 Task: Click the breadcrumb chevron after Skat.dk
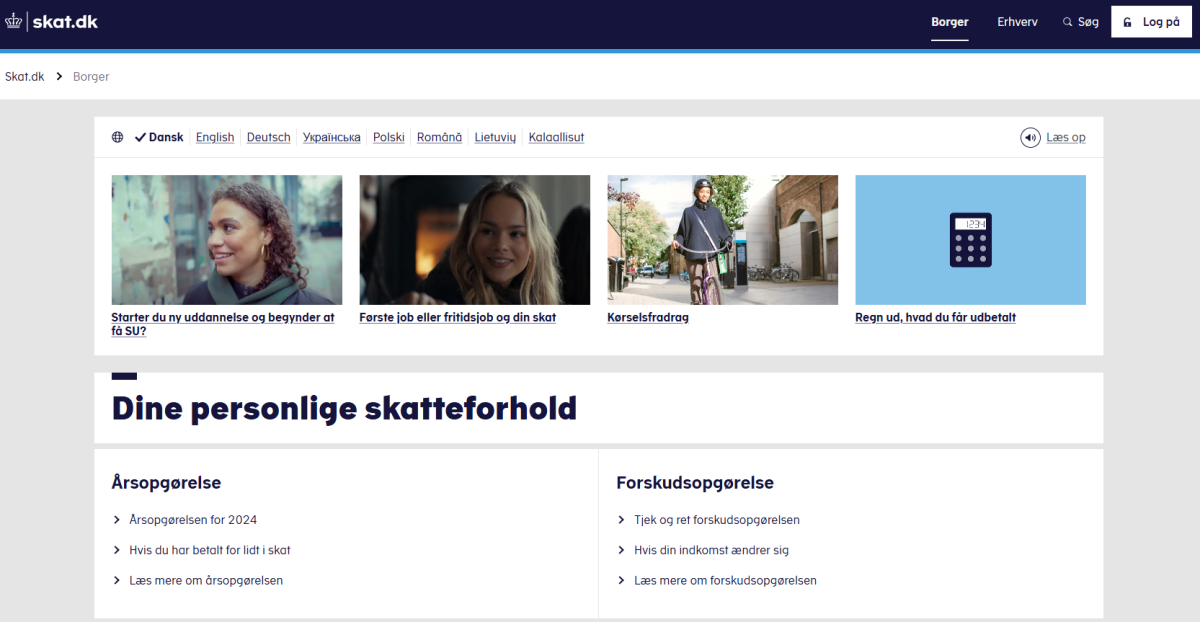tap(59, 77)
